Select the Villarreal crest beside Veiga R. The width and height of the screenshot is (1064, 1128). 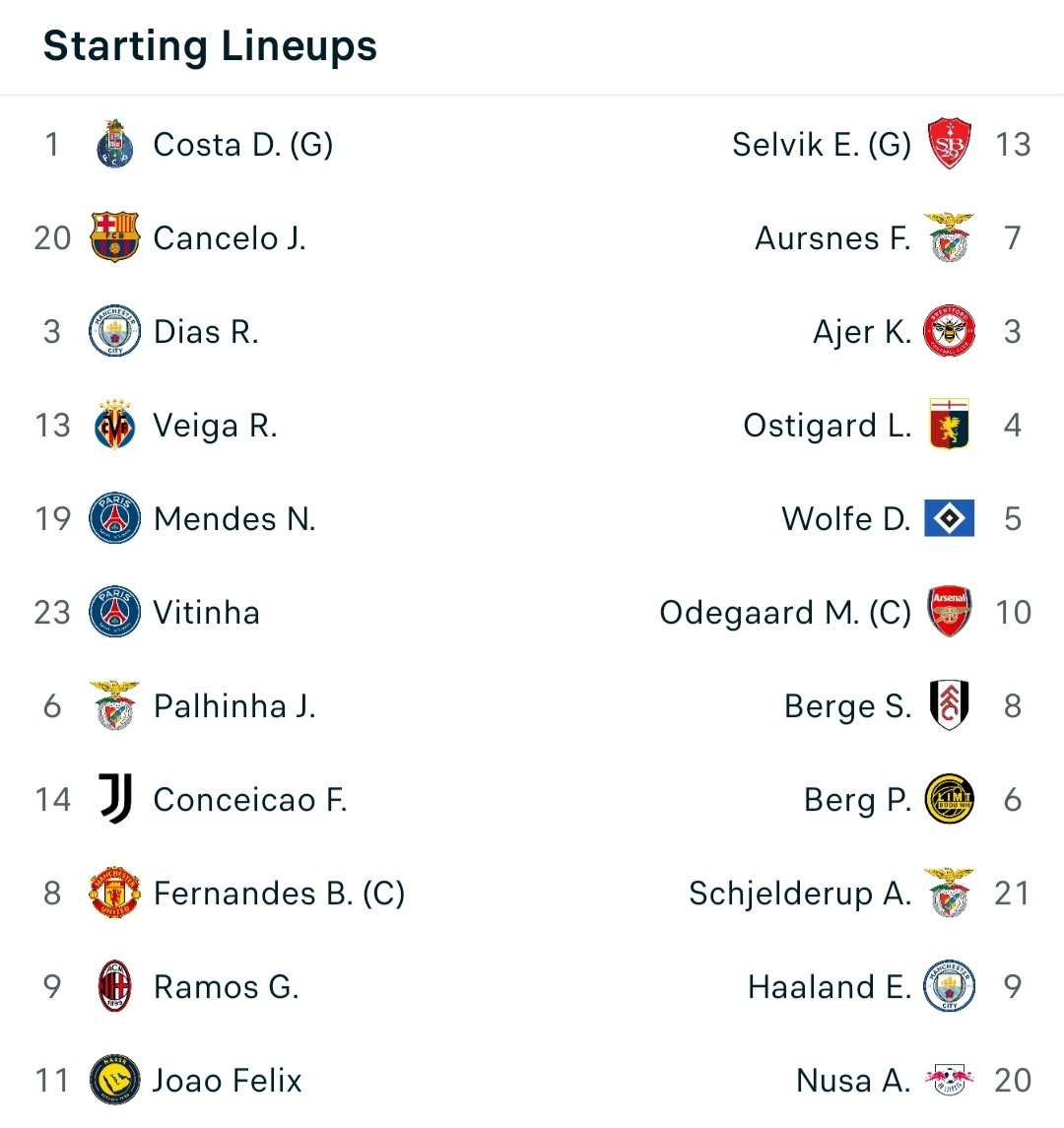[x=114, y=425]
